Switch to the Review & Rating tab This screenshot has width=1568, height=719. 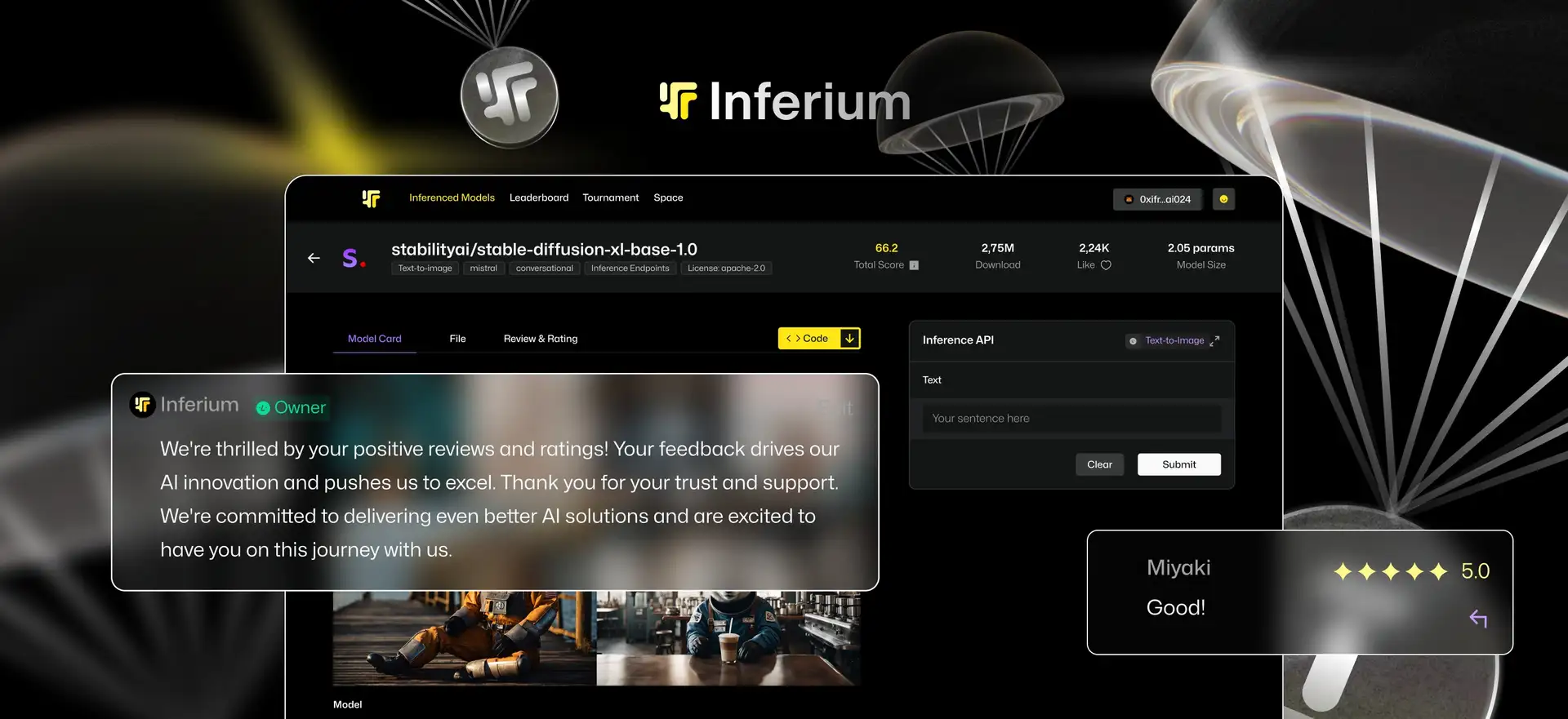coord(540,339)
